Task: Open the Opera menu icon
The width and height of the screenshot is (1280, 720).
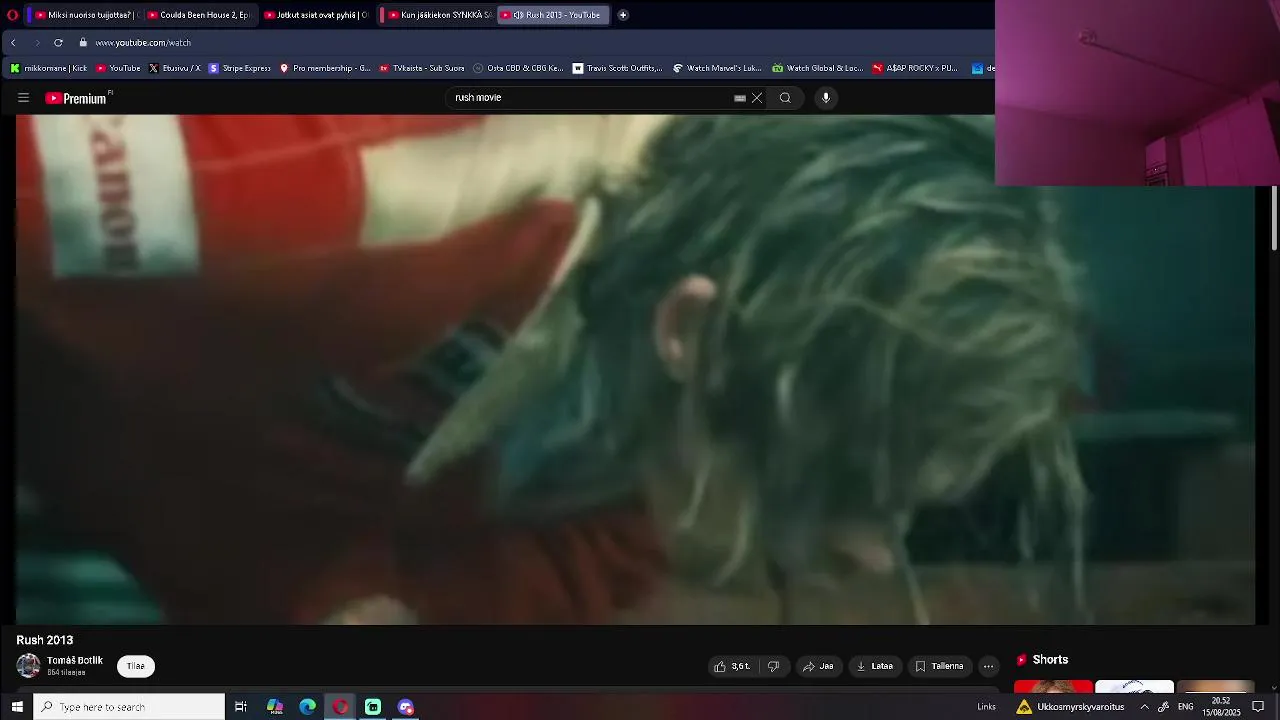Action: 12,15
